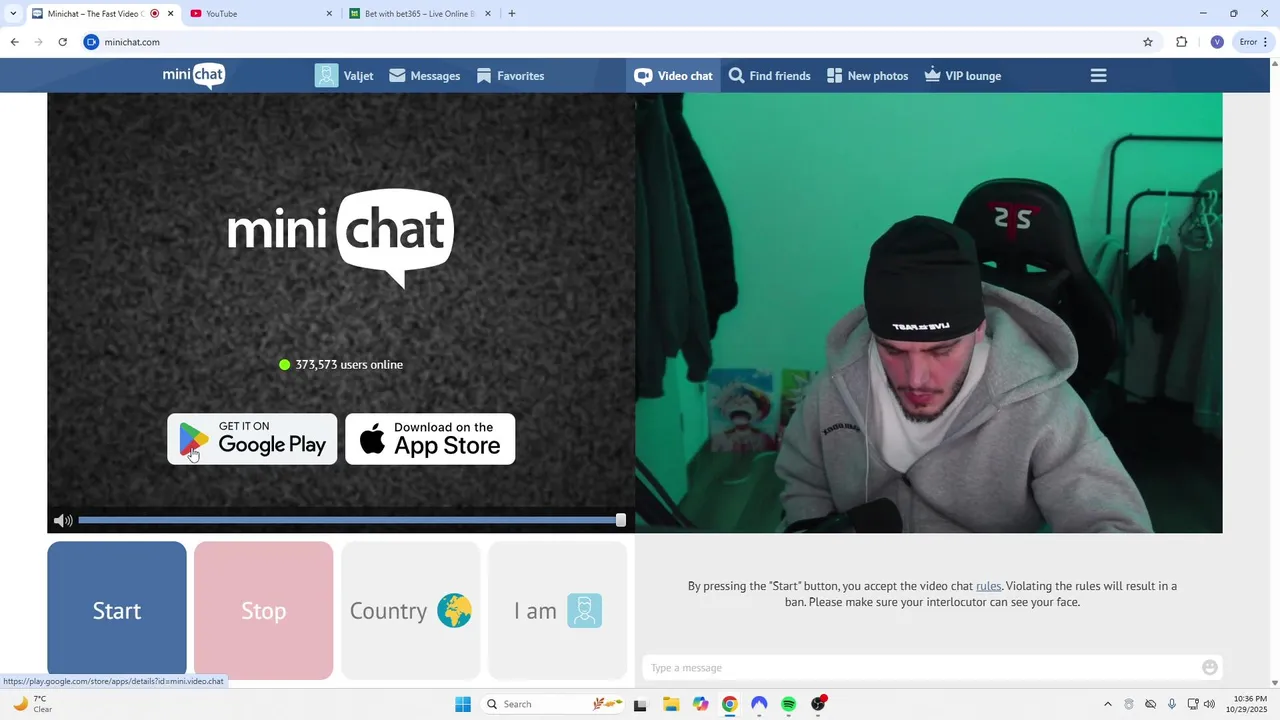Open the Chrome profile avatar
Viewport: 1280px width, 720px height.
[x=1216, y=42]
